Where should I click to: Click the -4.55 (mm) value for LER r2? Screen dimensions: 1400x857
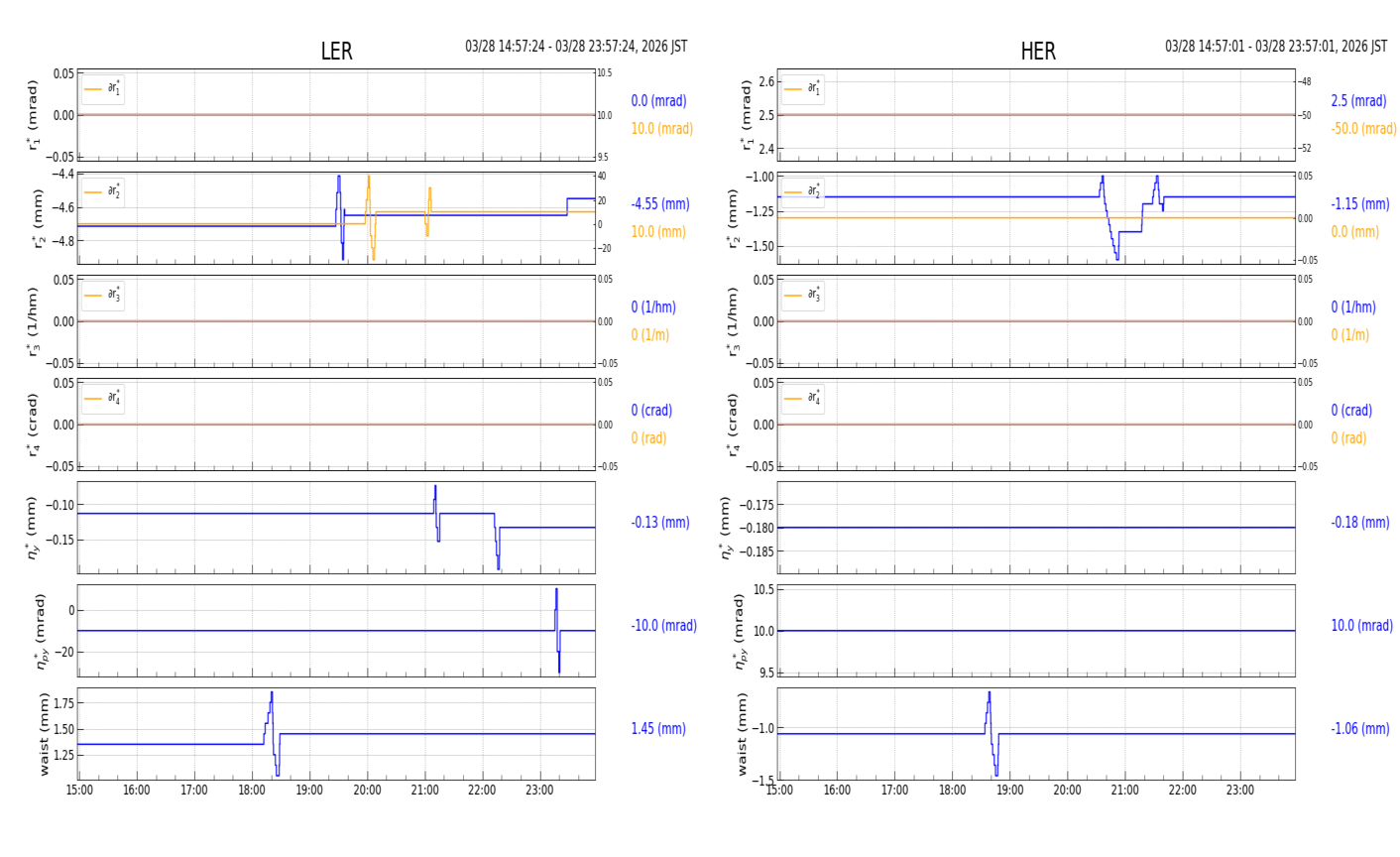click(660, 204)
